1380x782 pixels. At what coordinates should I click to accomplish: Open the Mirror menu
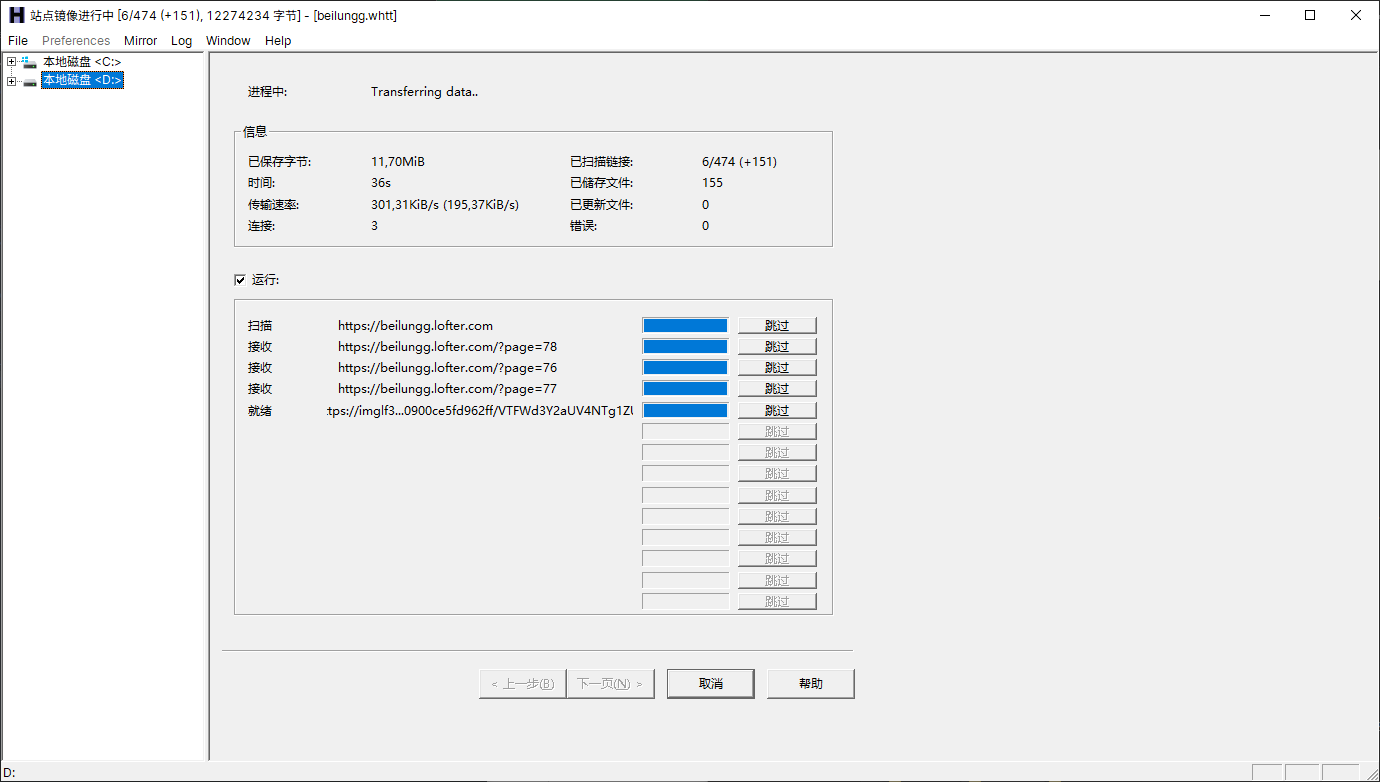pos(141,41)
